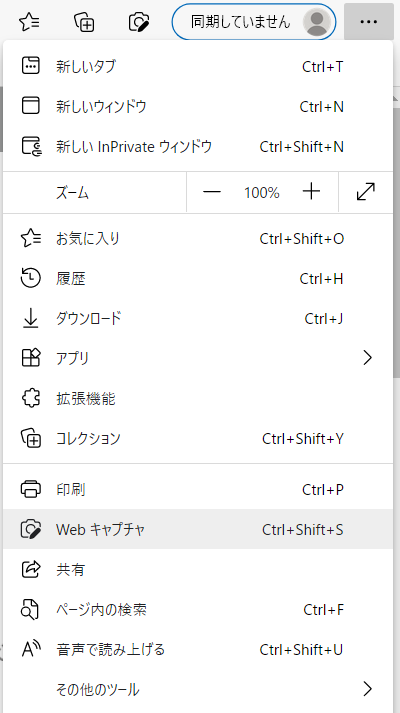Click the Ctrl+Shift+N shortcut text

(301, 147)
